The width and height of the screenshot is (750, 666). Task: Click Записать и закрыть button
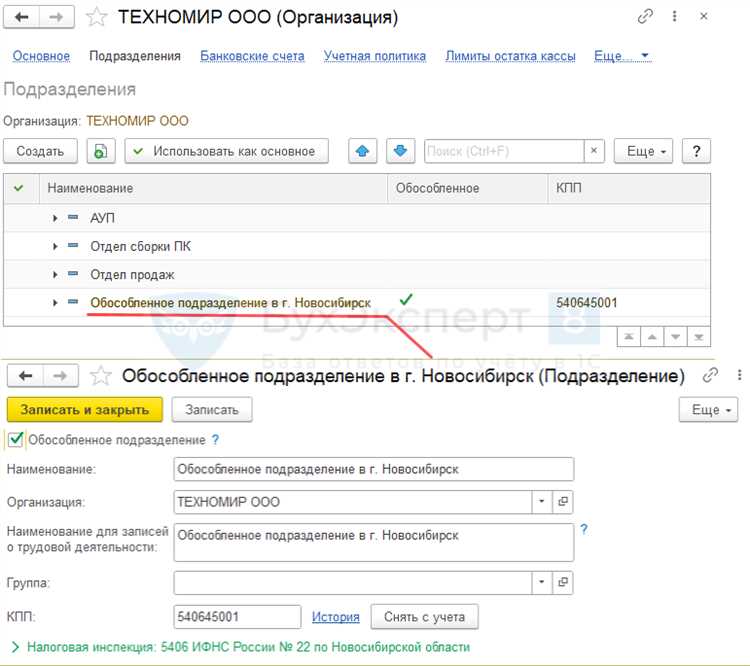click(x=85, y=410)
